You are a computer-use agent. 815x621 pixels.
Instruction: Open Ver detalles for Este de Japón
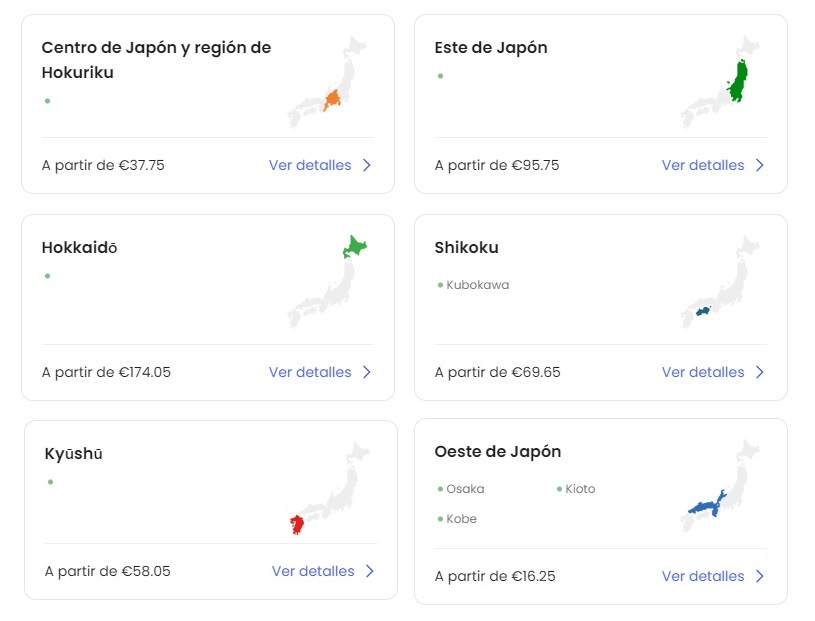[703, 165]
